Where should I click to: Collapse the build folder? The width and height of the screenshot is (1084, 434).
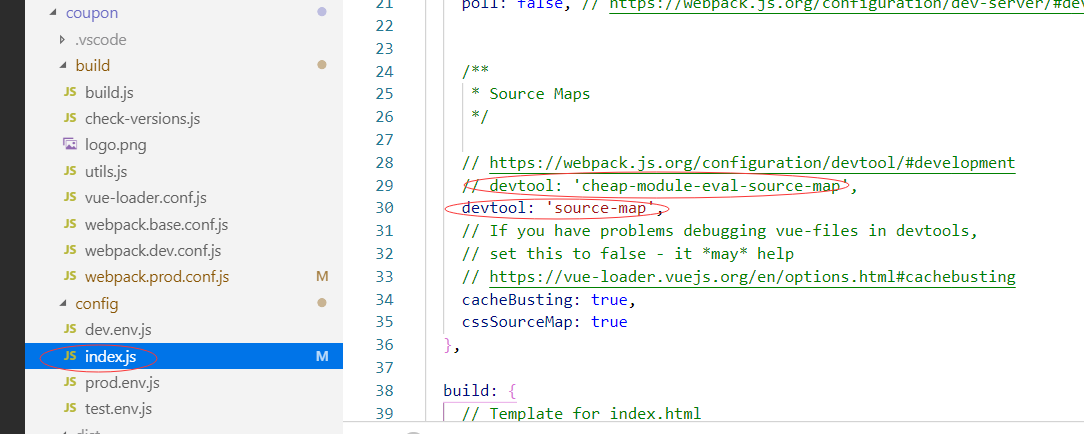click(x=63, y=66)
